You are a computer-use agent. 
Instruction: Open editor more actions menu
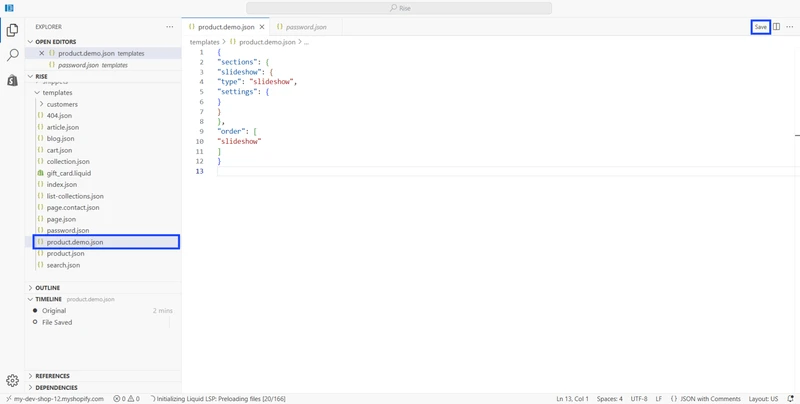789,27
